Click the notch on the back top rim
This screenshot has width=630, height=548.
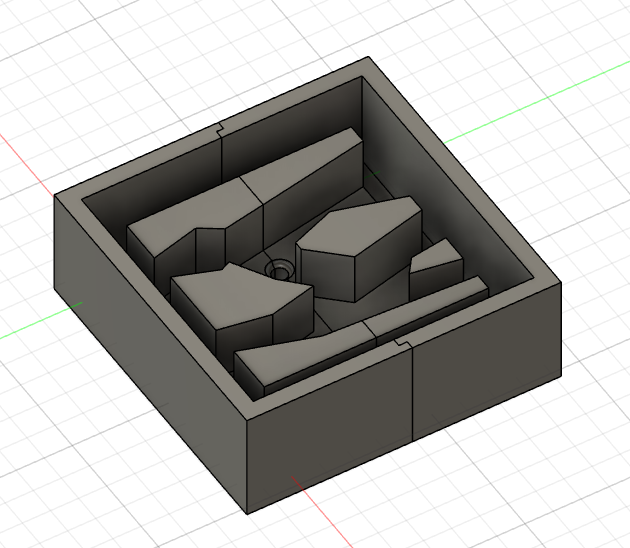coord(220,128)
